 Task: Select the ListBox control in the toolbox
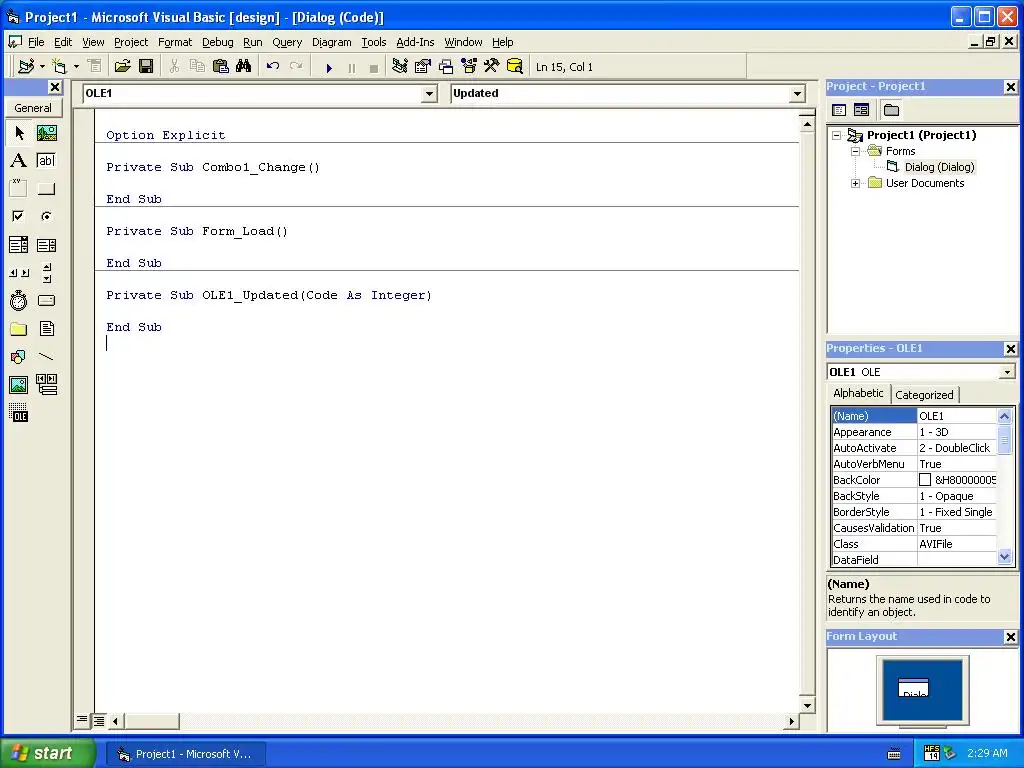(46, 245)
